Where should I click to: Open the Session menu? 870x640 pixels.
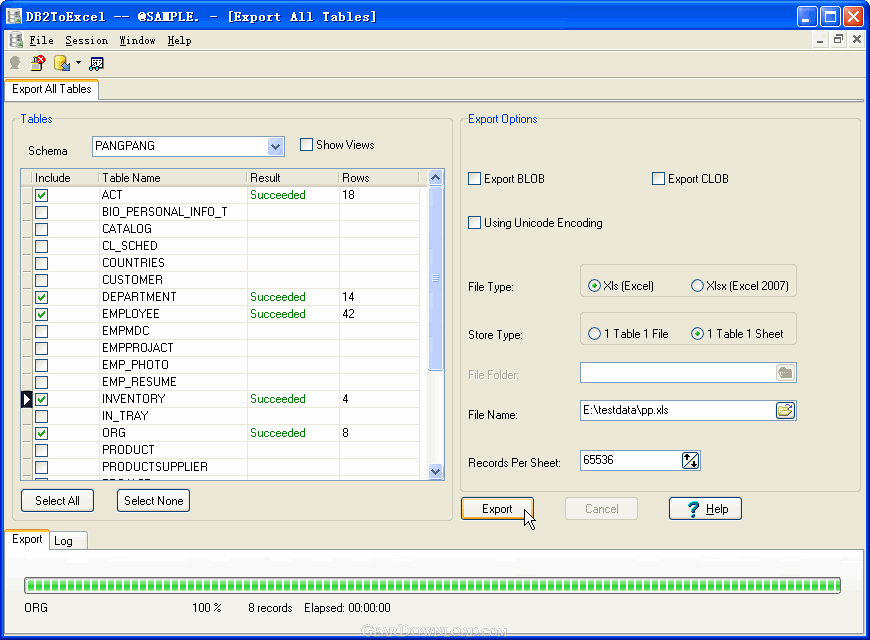(87, 41)
